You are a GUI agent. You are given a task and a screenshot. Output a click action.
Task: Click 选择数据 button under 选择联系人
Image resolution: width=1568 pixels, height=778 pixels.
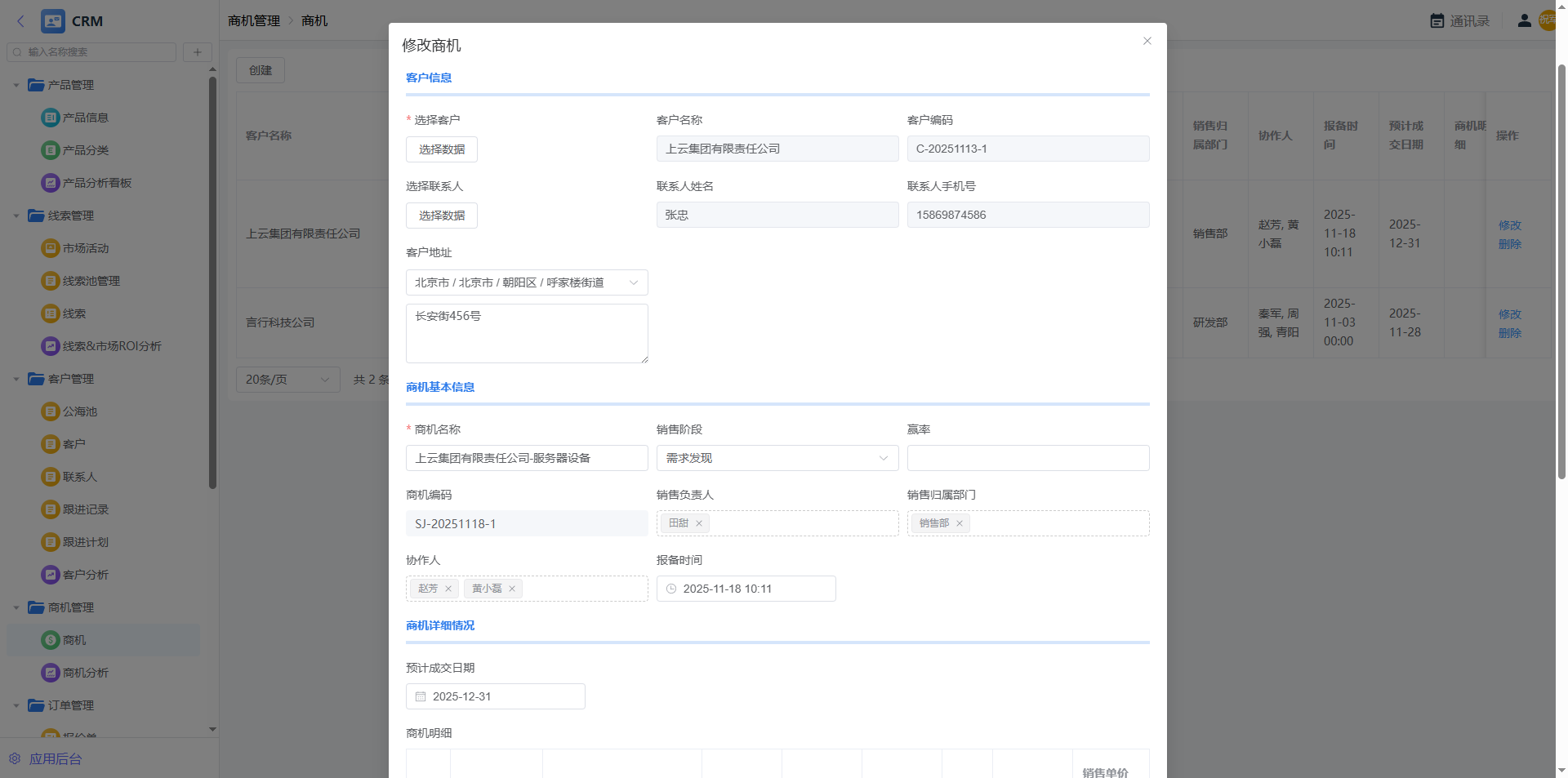click(x=442, y=216)
